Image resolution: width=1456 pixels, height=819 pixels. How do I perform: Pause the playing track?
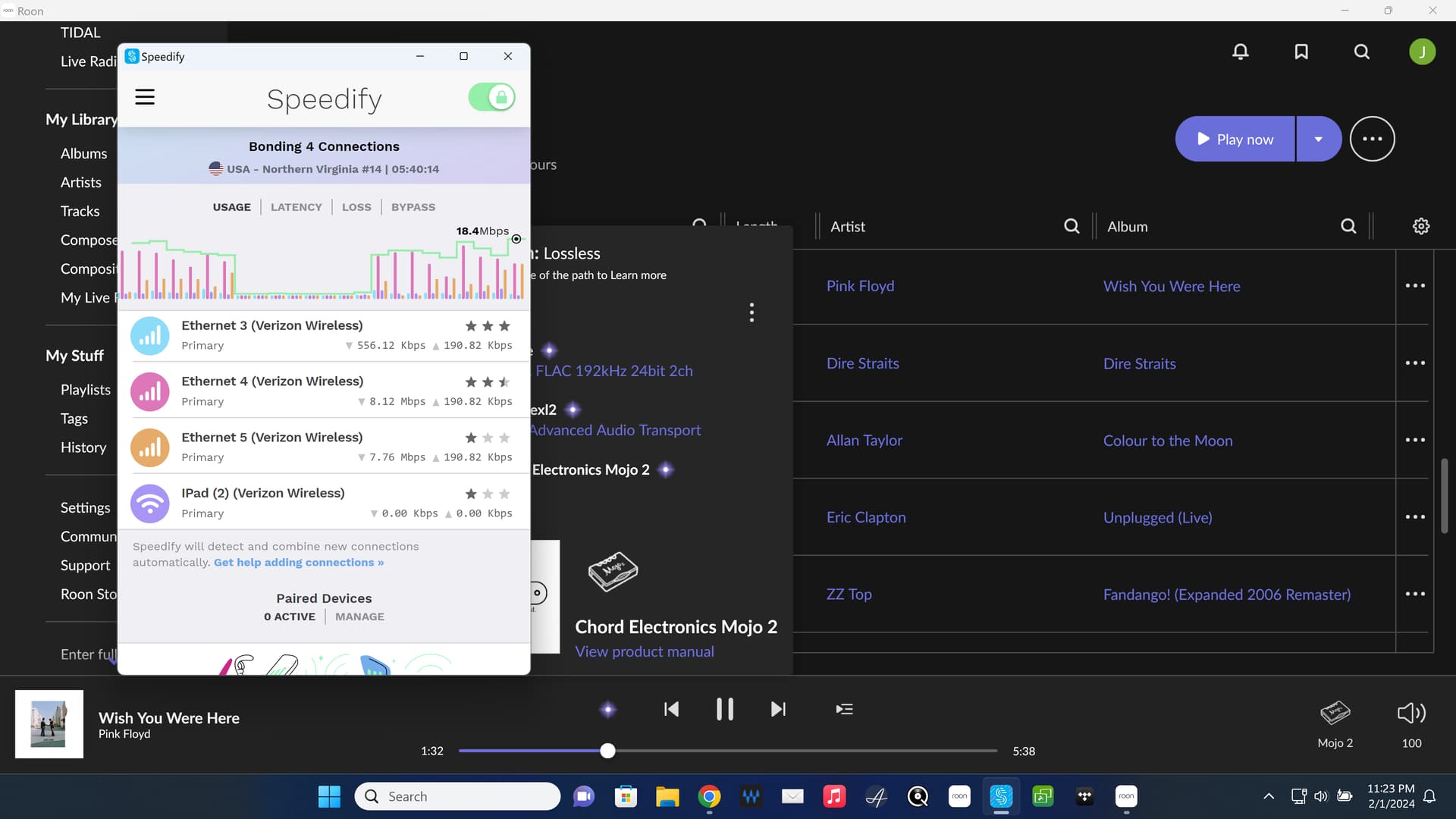pyautogui.click(x=725, y=709)
